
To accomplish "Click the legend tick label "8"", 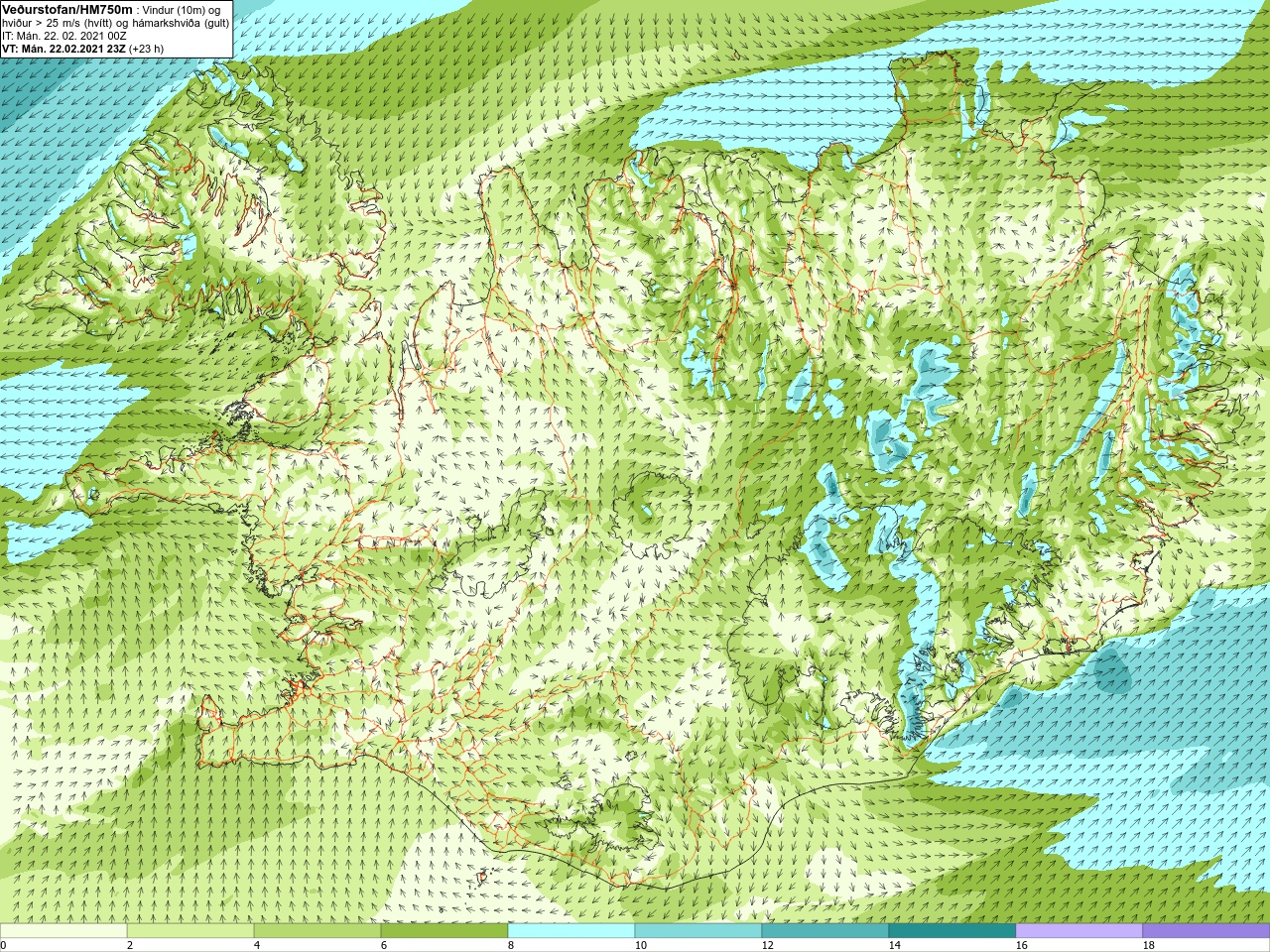I will click(x=511, y=946).
